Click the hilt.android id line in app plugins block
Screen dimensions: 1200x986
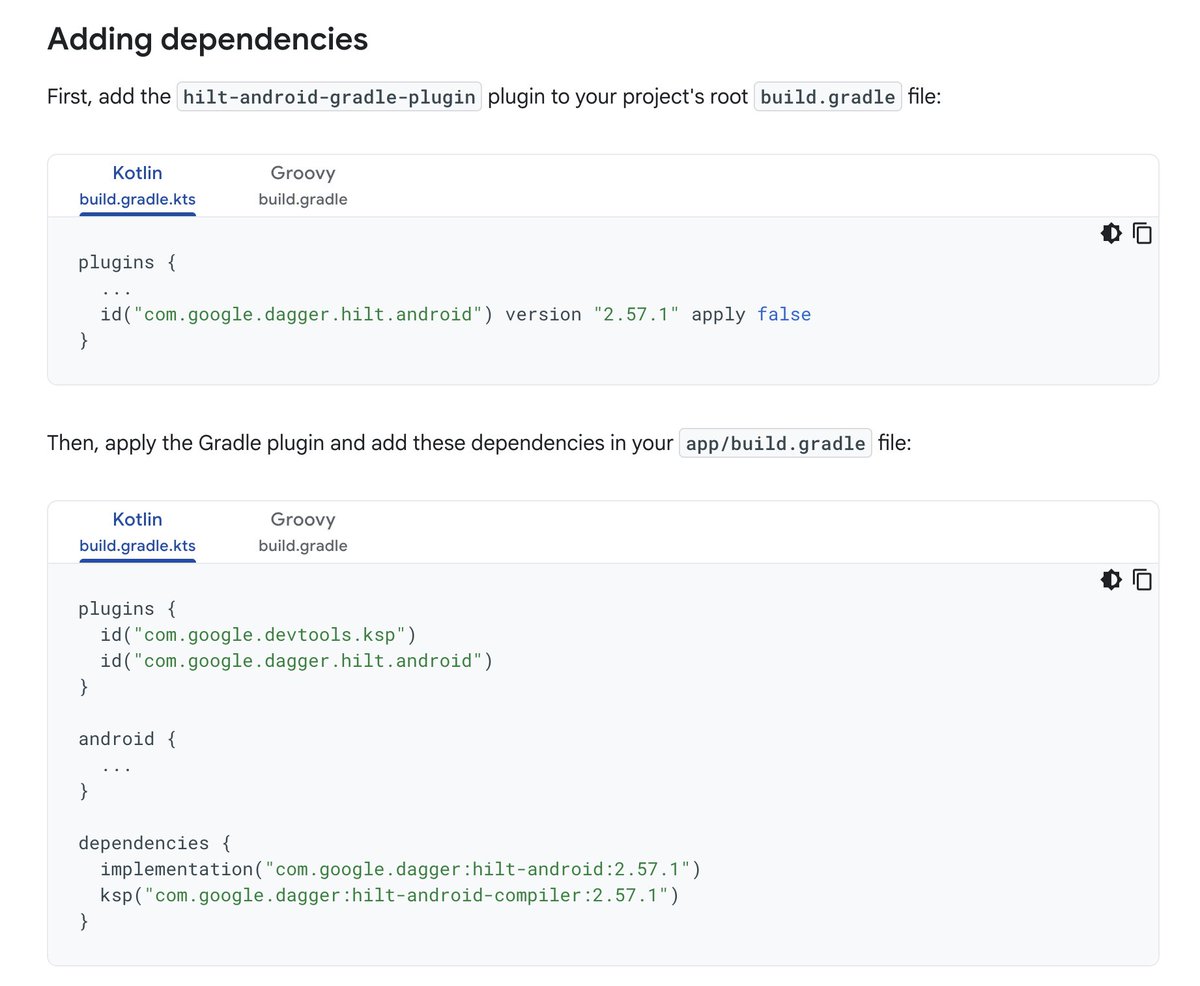[x=297, y=660]
